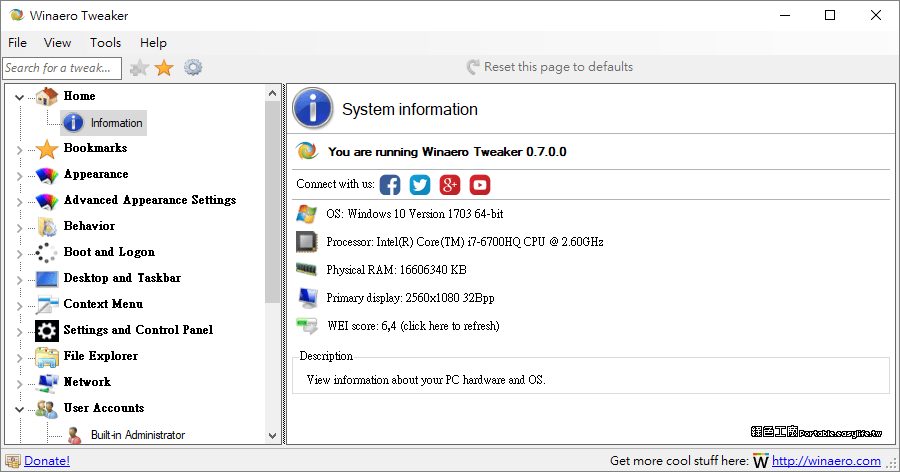The width and height of the screenshot is (900, 472).
Task: Expand Advanced Appearance Settings node
Action: (20, 202)
